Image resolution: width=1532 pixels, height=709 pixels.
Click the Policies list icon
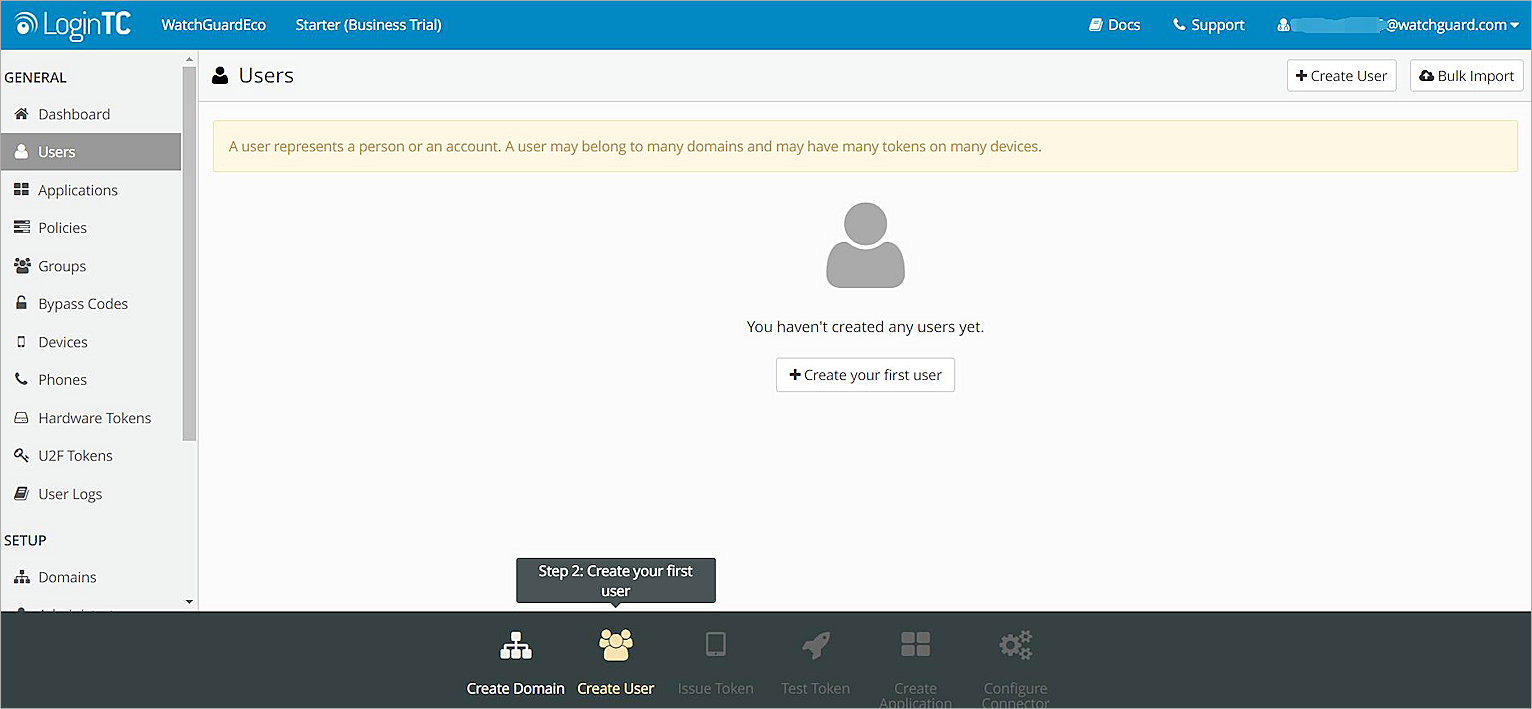click(x=22, y=227)
